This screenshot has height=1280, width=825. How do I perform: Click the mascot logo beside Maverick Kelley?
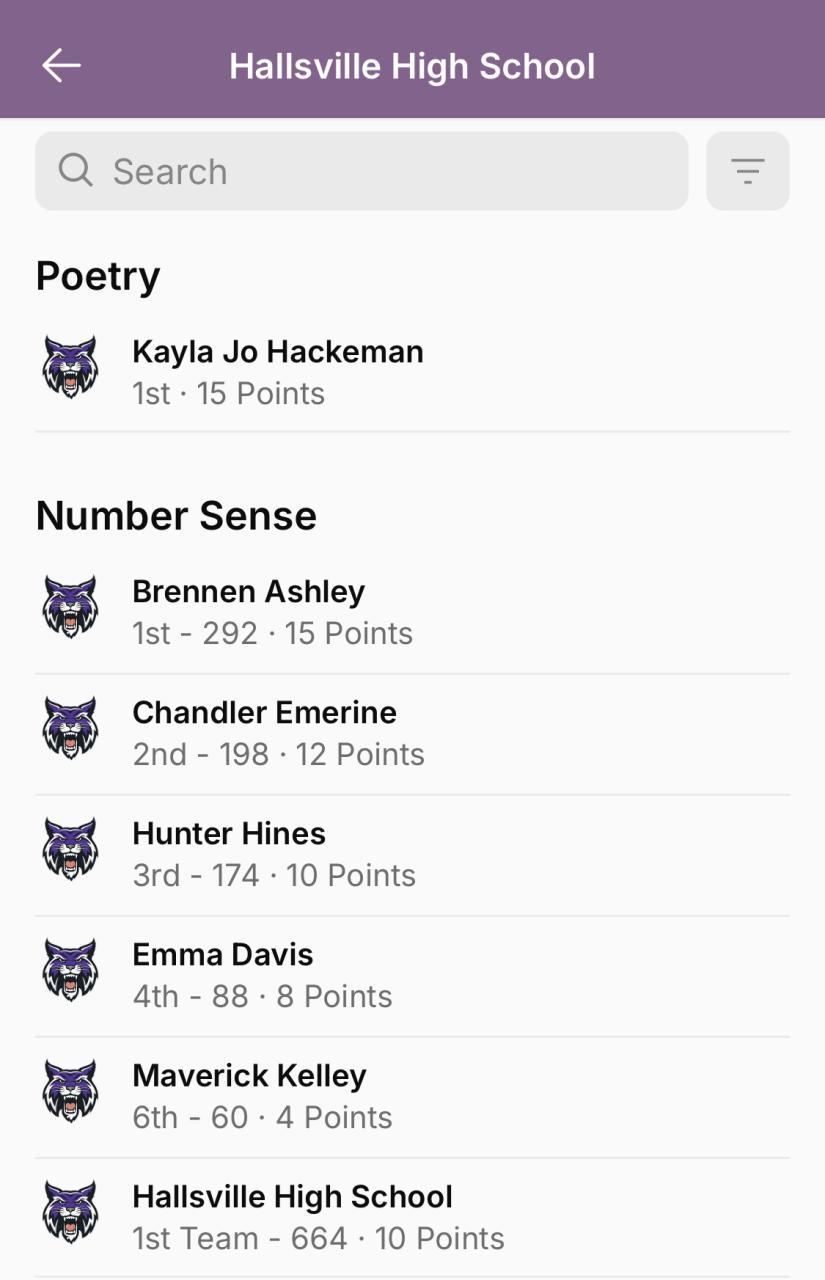coord(70,1092)
